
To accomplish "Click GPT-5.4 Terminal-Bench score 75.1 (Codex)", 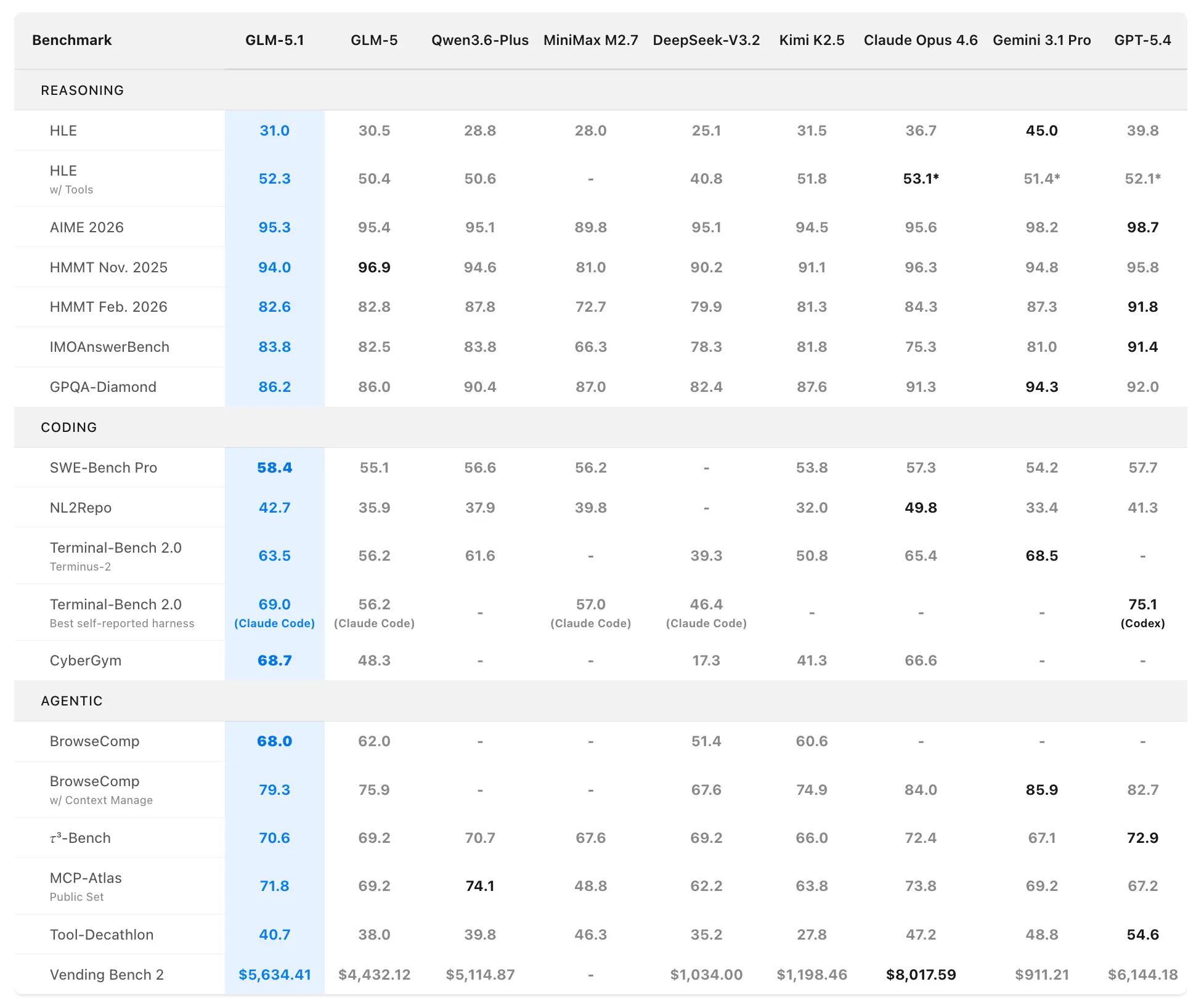I will [x=1142, y=612].
